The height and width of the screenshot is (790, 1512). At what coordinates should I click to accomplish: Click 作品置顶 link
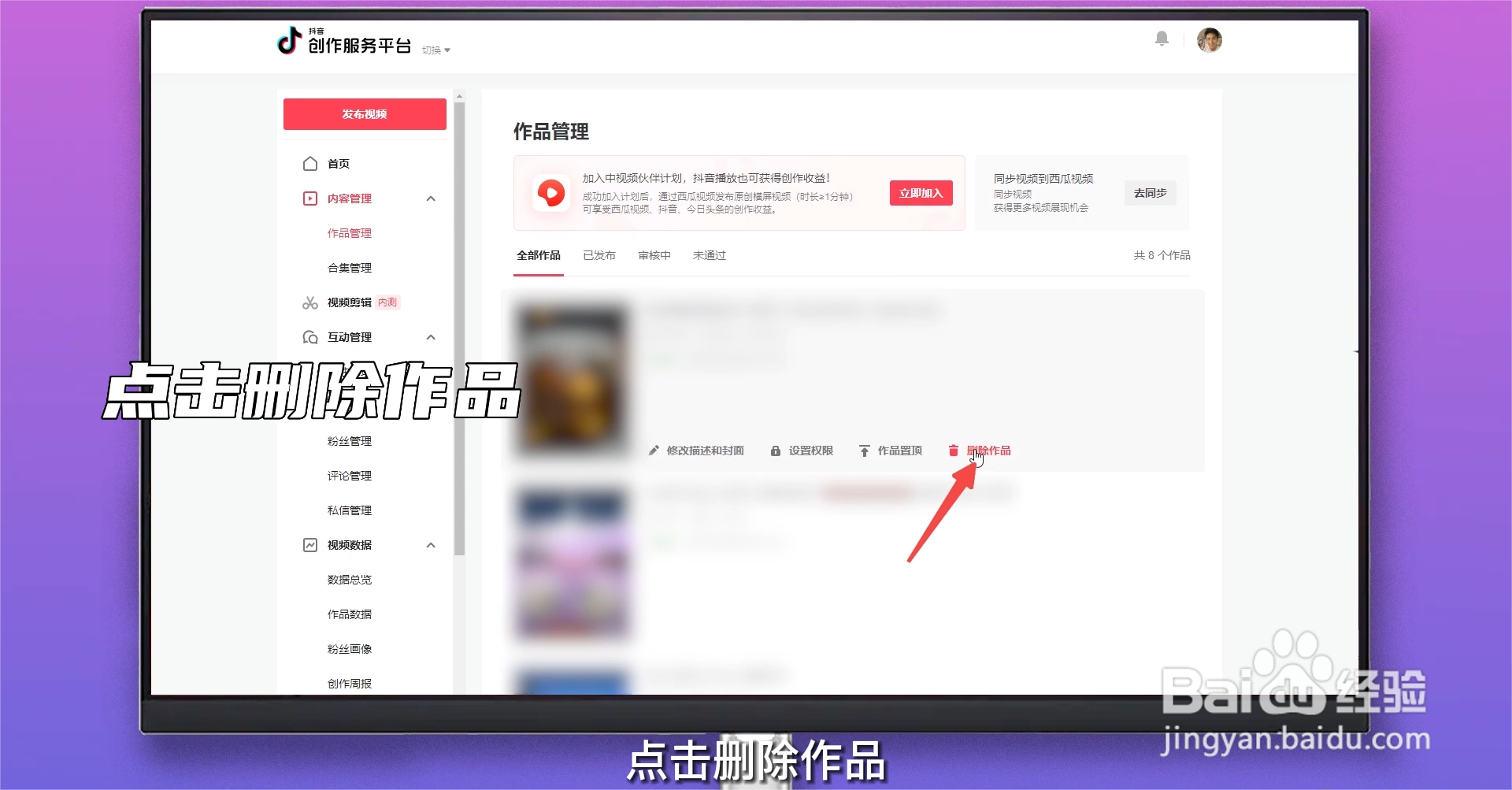(x=900, y=451)
